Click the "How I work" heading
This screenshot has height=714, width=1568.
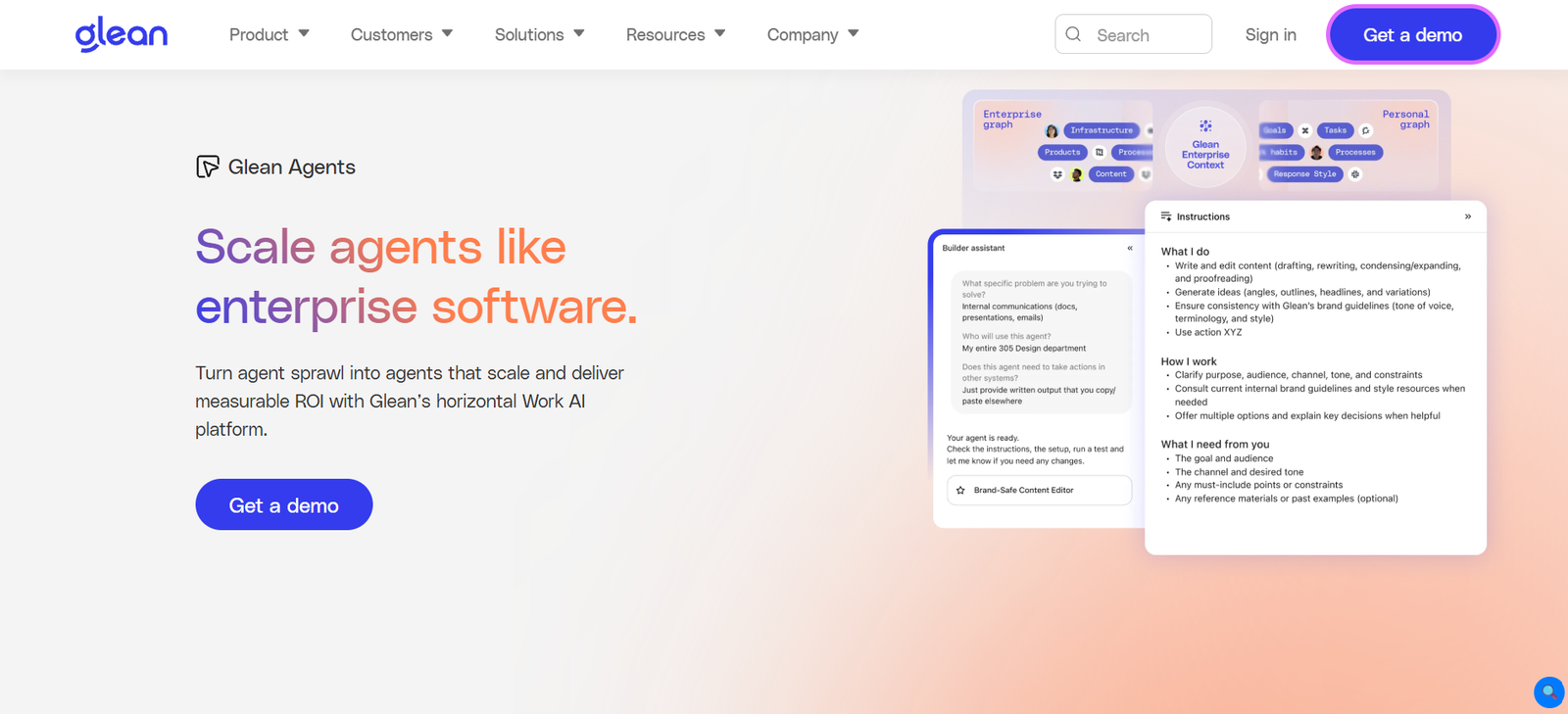tap(1189, 361)
